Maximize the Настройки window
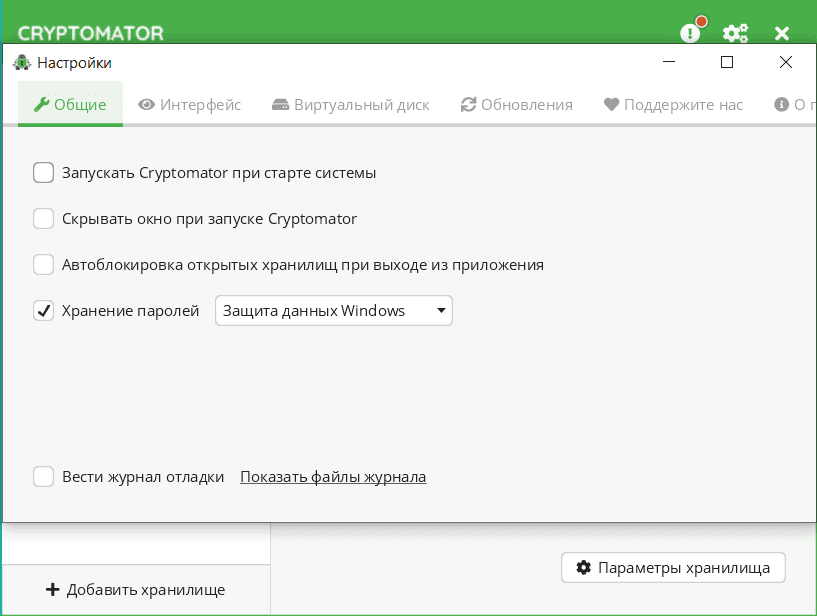The height and width of the screenshot is (616, 817). (727, 62)
